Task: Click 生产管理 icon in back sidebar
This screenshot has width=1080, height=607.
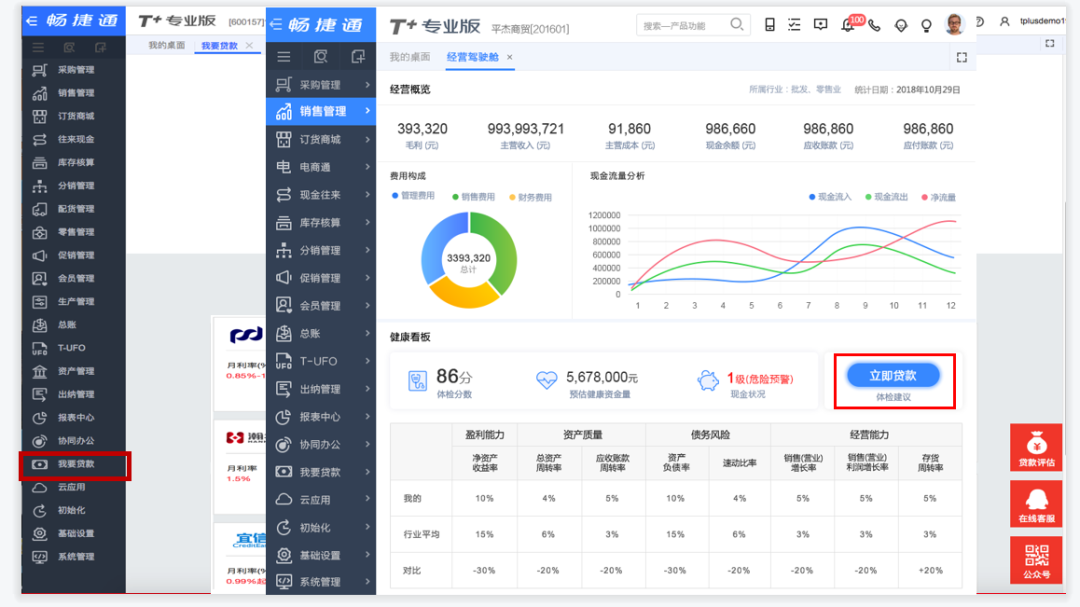Action: click(40, 302)
